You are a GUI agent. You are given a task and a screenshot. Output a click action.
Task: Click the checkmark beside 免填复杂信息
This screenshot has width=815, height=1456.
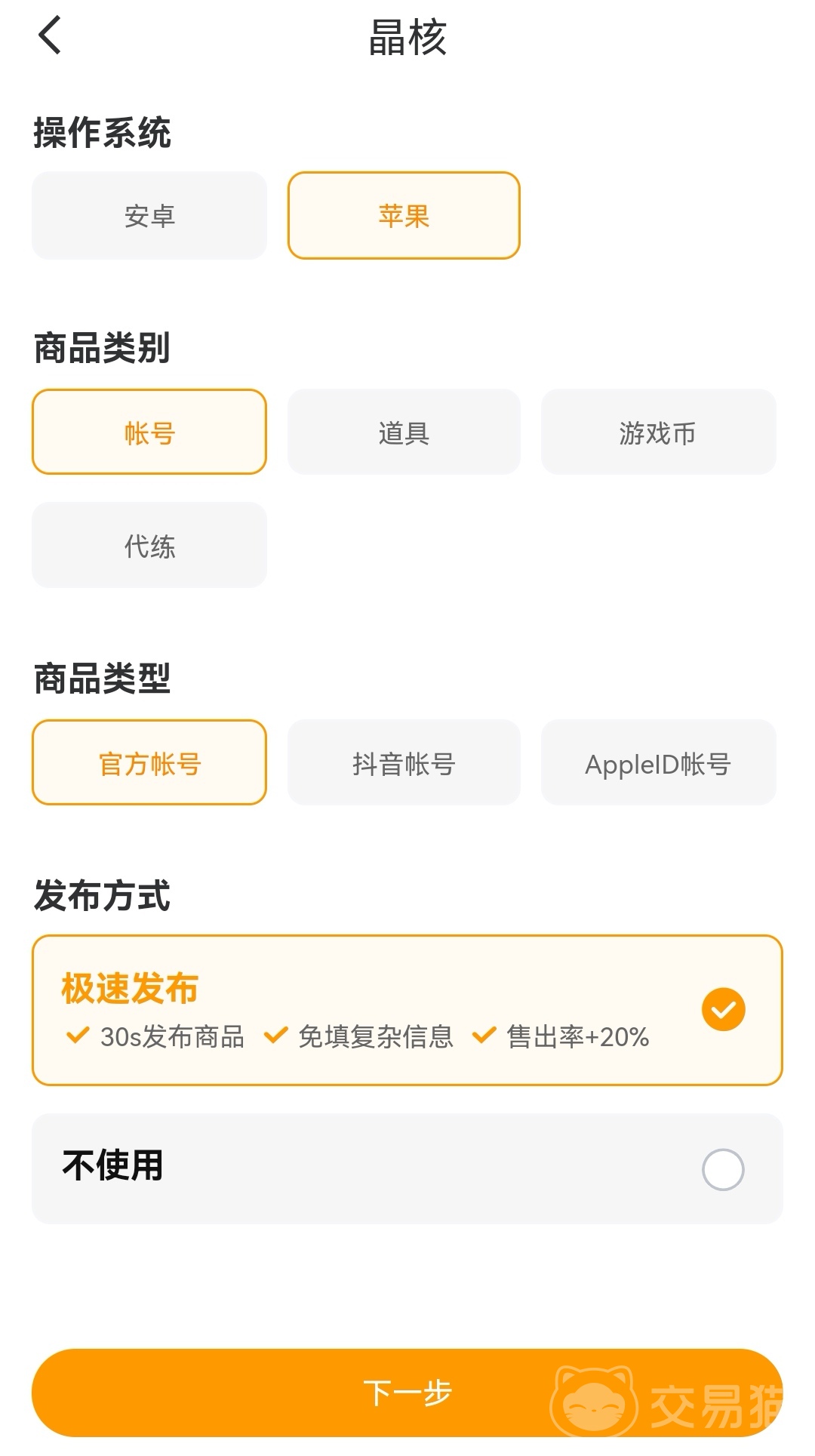pos(275,1035)
